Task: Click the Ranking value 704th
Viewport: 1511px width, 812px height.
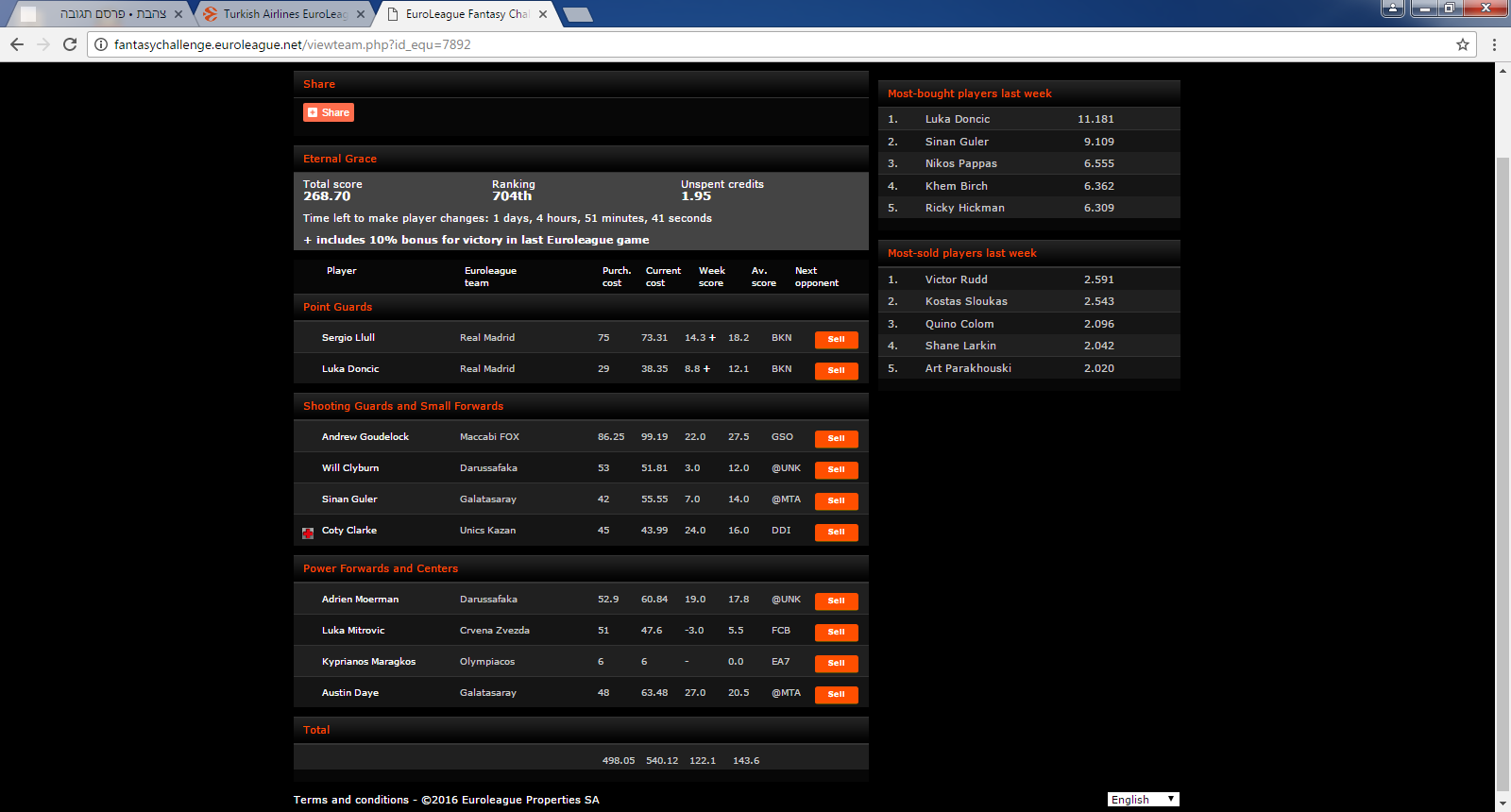Action: tap(512, 196)
